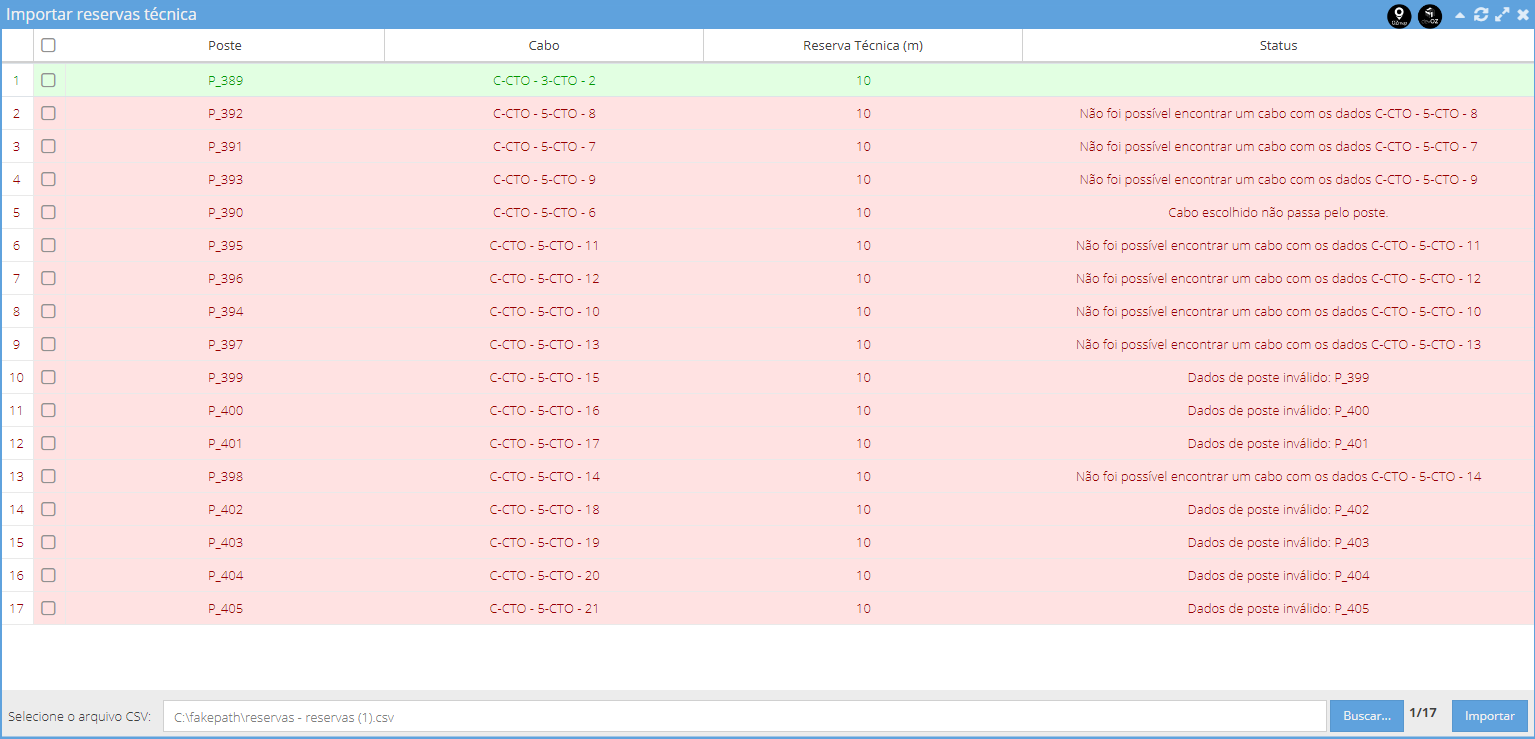The width and height of the screenshot is (1535, 739).
Task: Select cable cell C-CTO - 3-CTO - 2
Action: tap(544, 80)
